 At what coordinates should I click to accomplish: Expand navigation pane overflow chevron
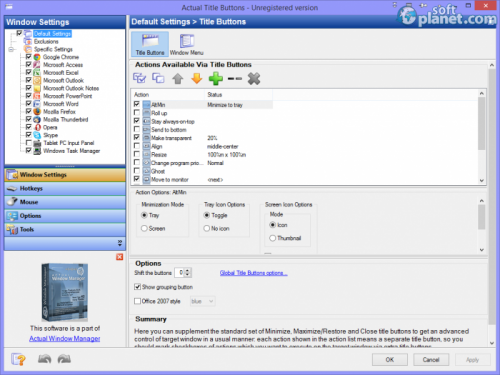[x=120, y=243]
